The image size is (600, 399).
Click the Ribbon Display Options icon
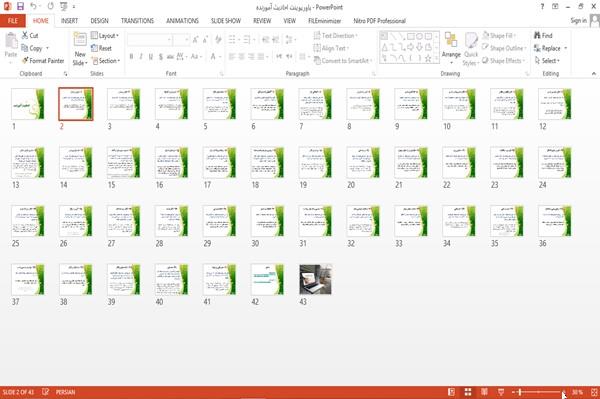point(555,7)
